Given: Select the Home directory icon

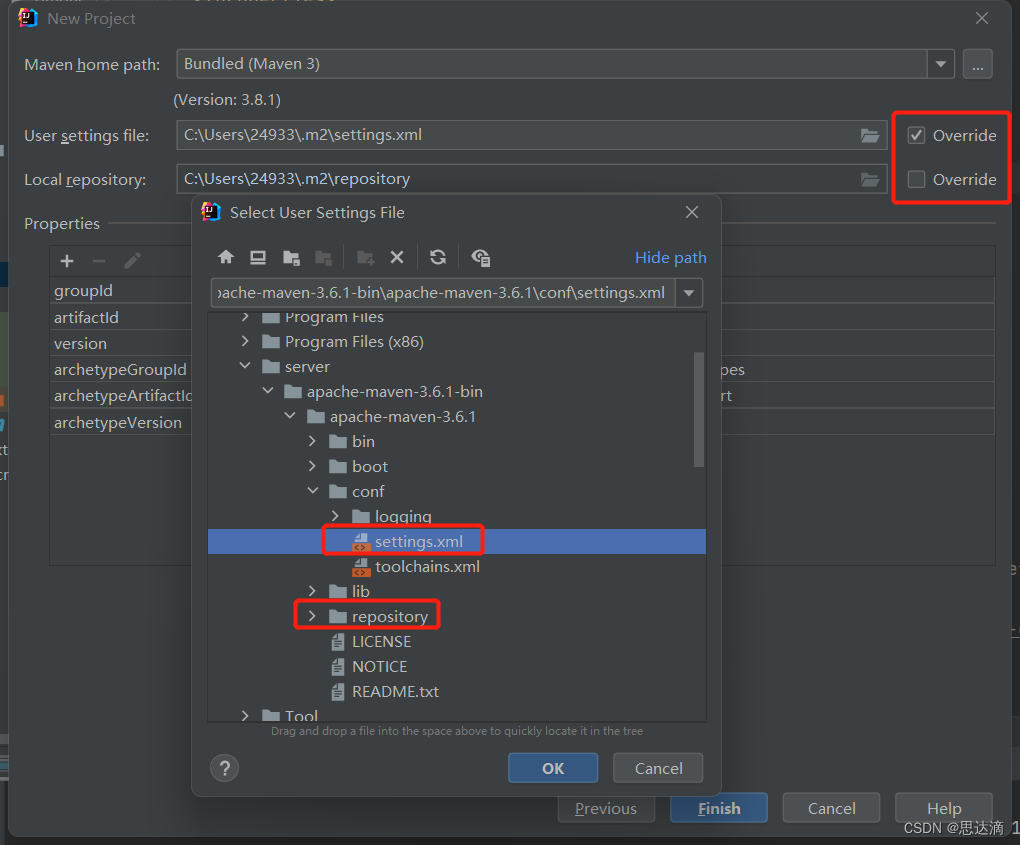Looking at the screenshot, I should 226,257.
